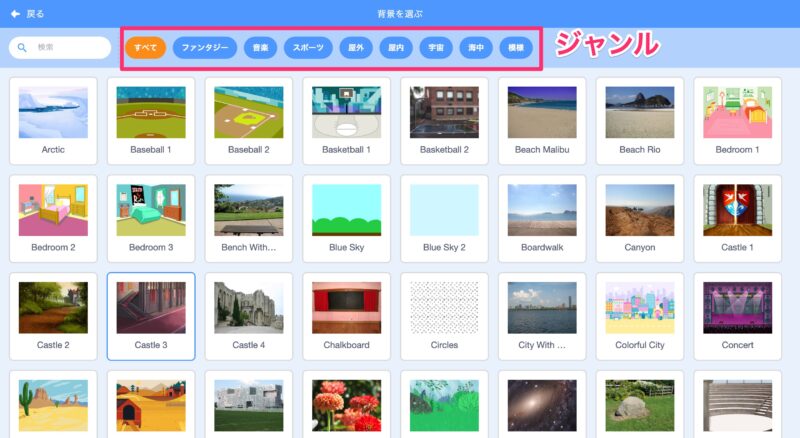The image size is (800, 438).
Task: Pick the Blue Sky backdrop
Action: [346, 218]
